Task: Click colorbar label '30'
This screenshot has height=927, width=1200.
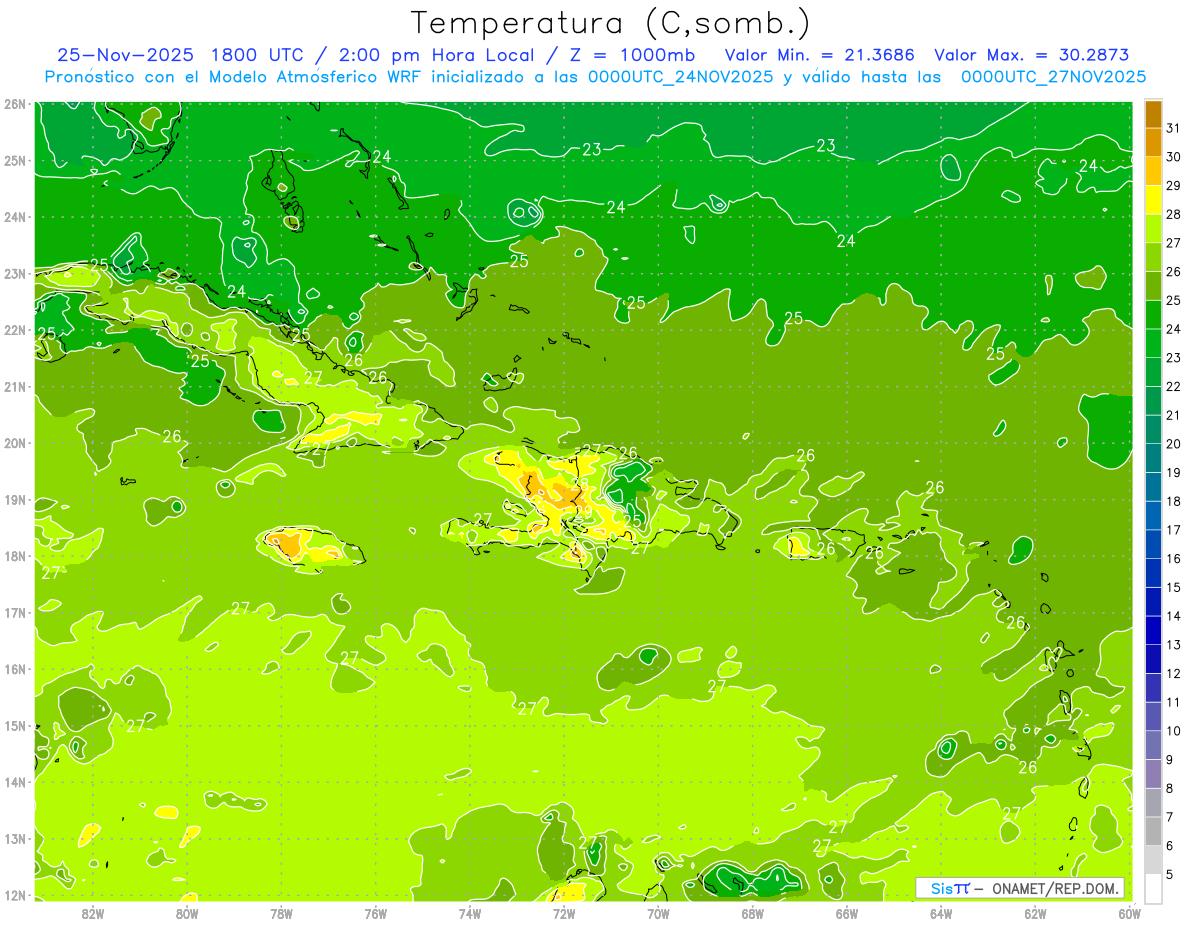Action: click(1173, 157)
